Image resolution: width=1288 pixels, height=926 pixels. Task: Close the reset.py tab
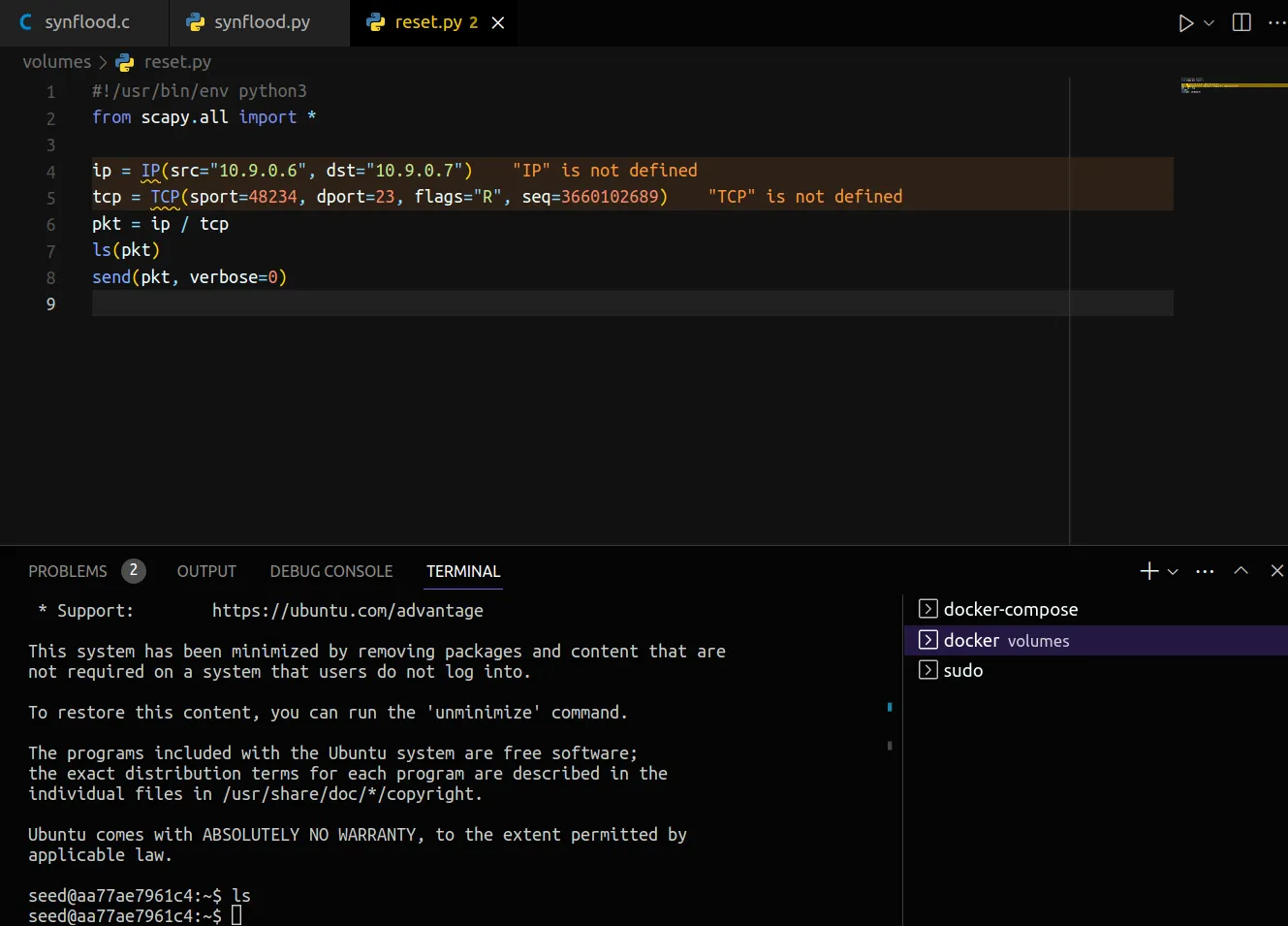[x=498, y=22]
